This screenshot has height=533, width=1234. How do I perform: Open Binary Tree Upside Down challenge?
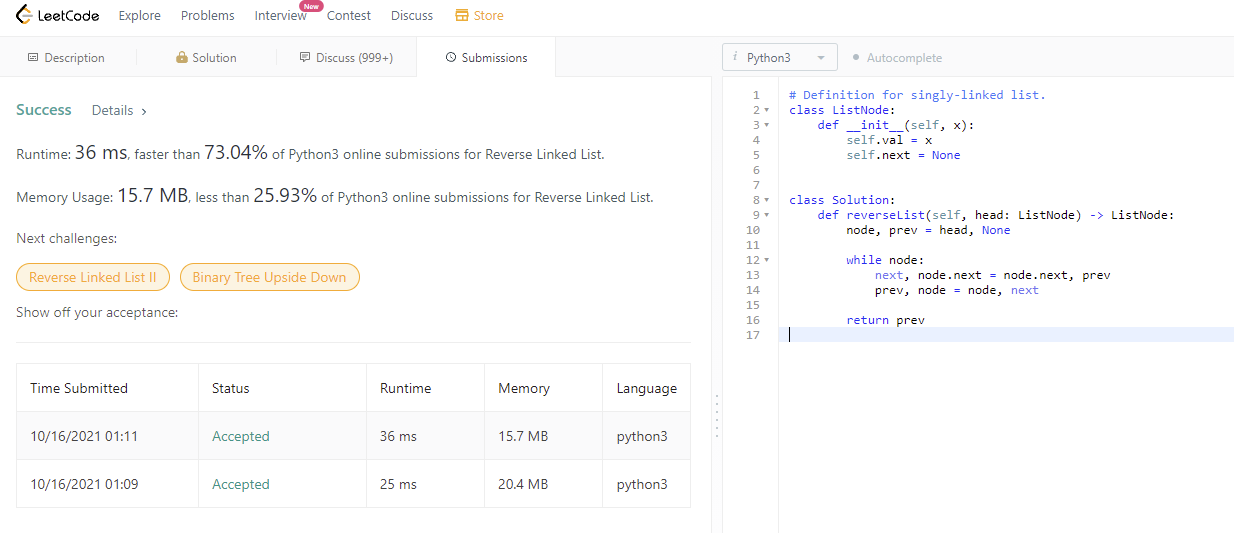[269, 277]
